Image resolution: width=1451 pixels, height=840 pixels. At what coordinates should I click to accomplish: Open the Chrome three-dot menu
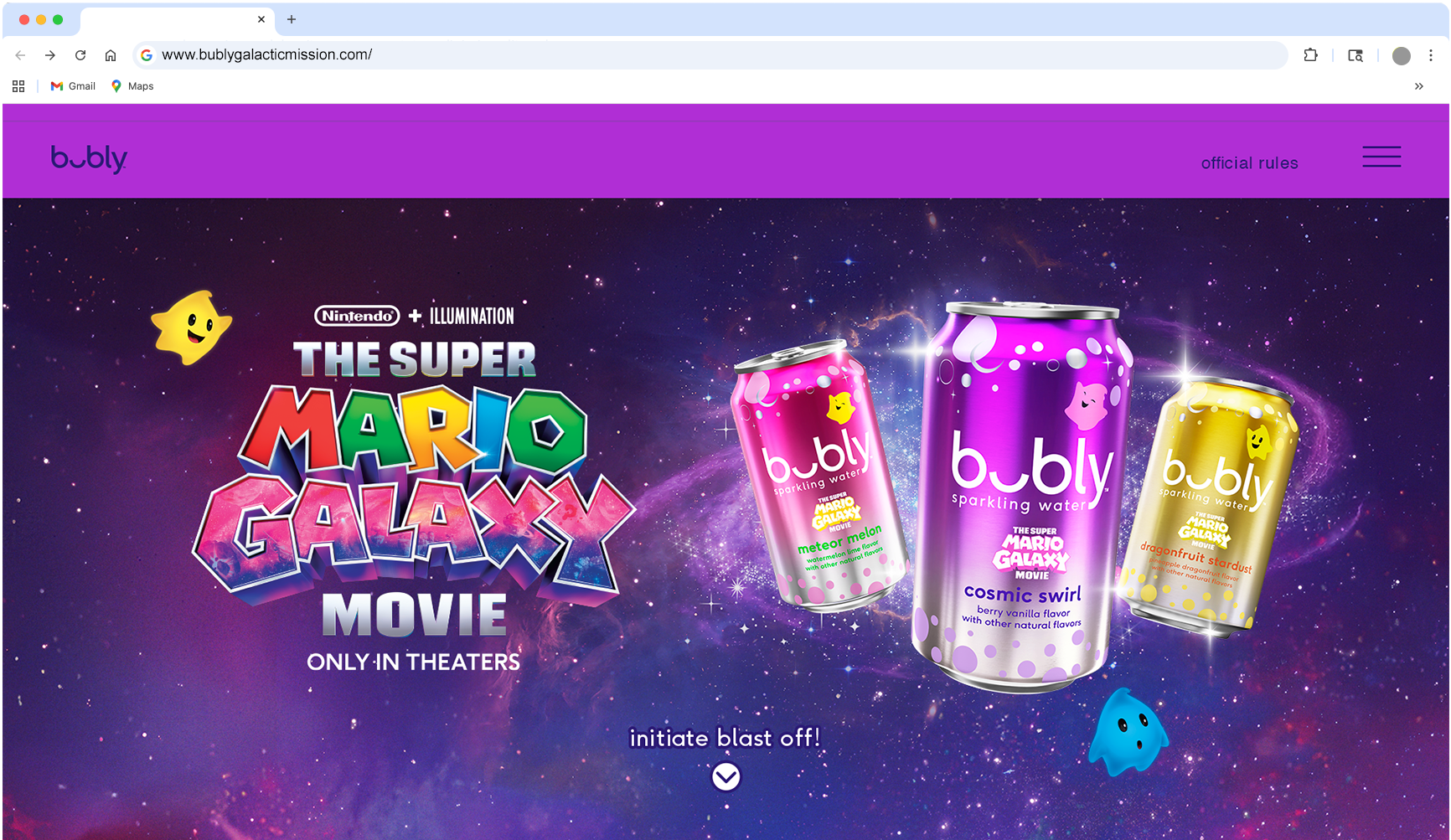pyautogui.click(x=1431, y=55)
